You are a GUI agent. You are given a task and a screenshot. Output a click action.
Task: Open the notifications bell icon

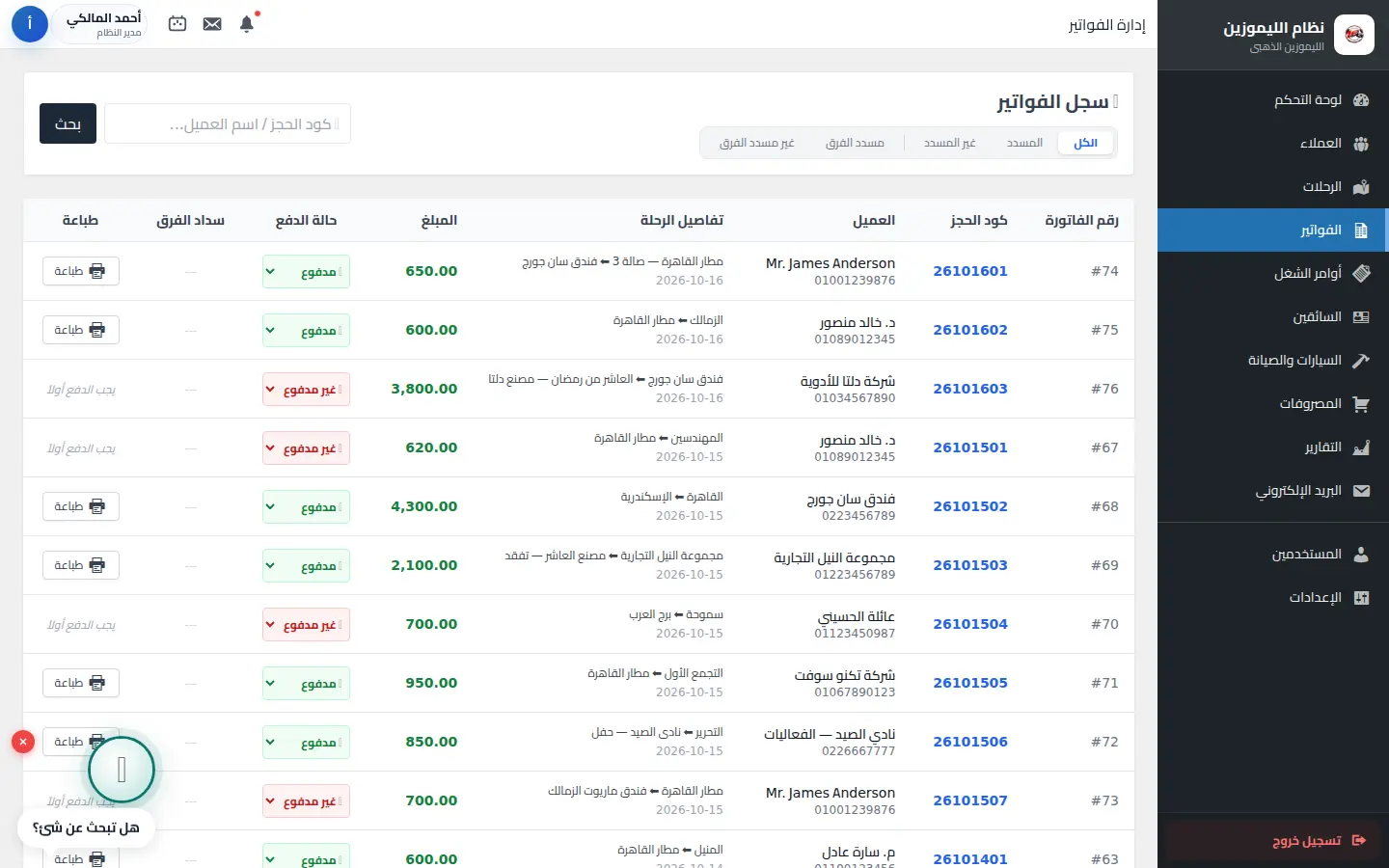point(247,24)
